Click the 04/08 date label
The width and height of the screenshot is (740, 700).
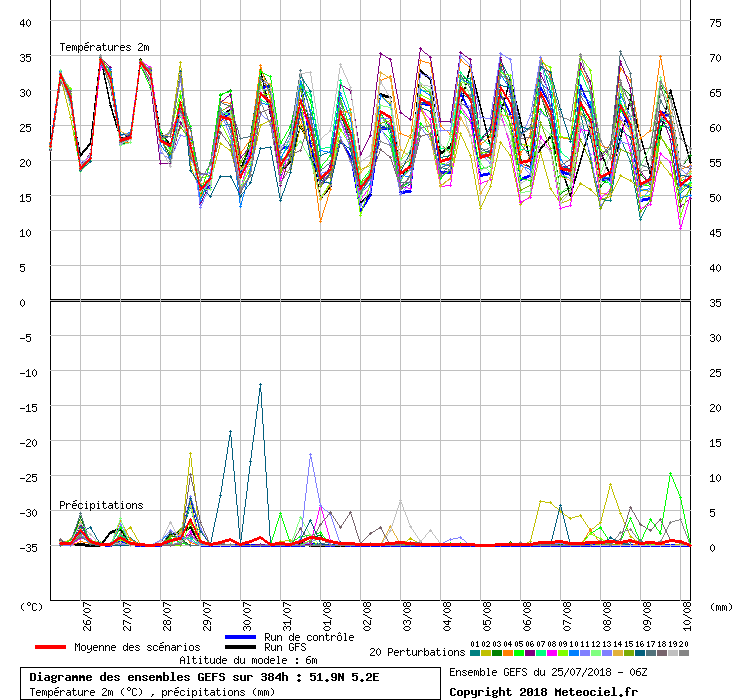click(447, 616)
